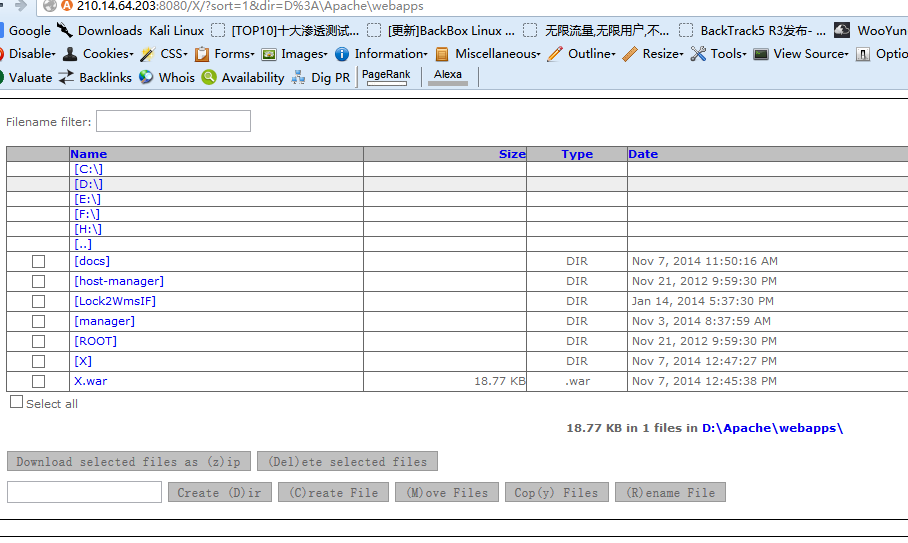Viewport: 908px width, 543px height.
Task: Check the box for docs folder
Action: pyautogui.click(x=38, y=262)
